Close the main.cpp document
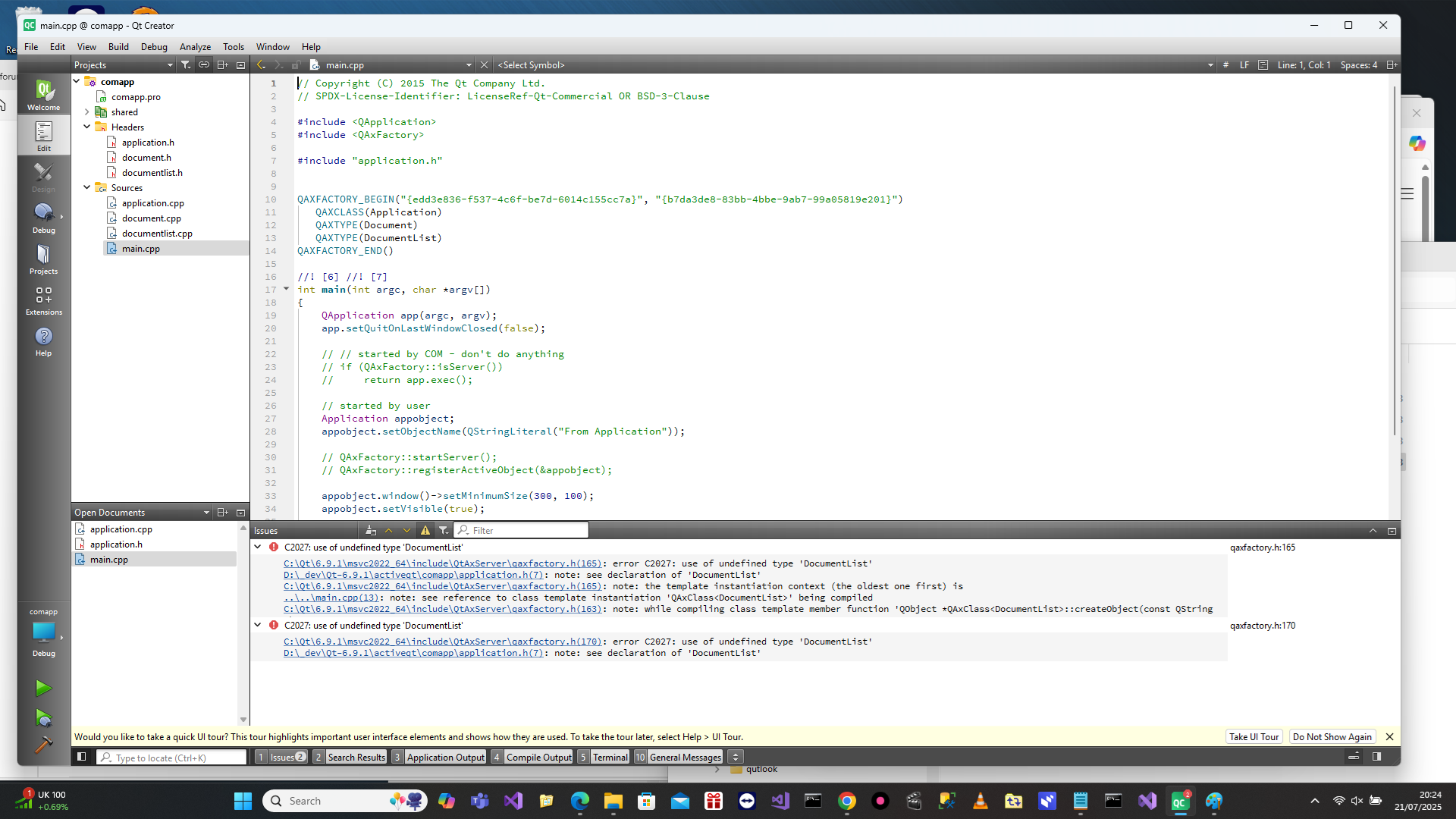 pyautogui.click(x=484, y=65)
